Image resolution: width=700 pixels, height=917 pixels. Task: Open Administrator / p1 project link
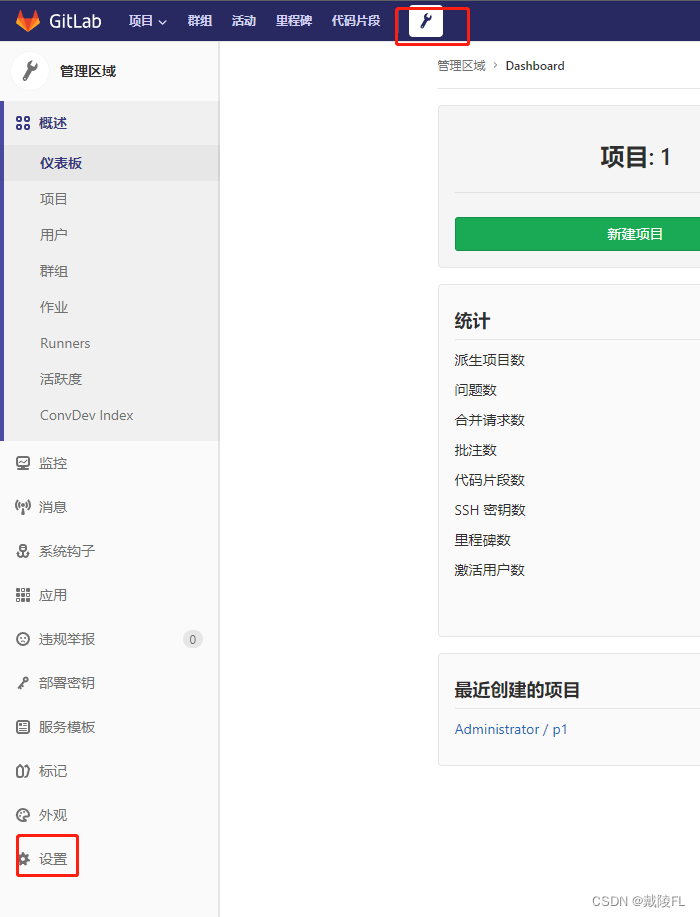[511, 729]
